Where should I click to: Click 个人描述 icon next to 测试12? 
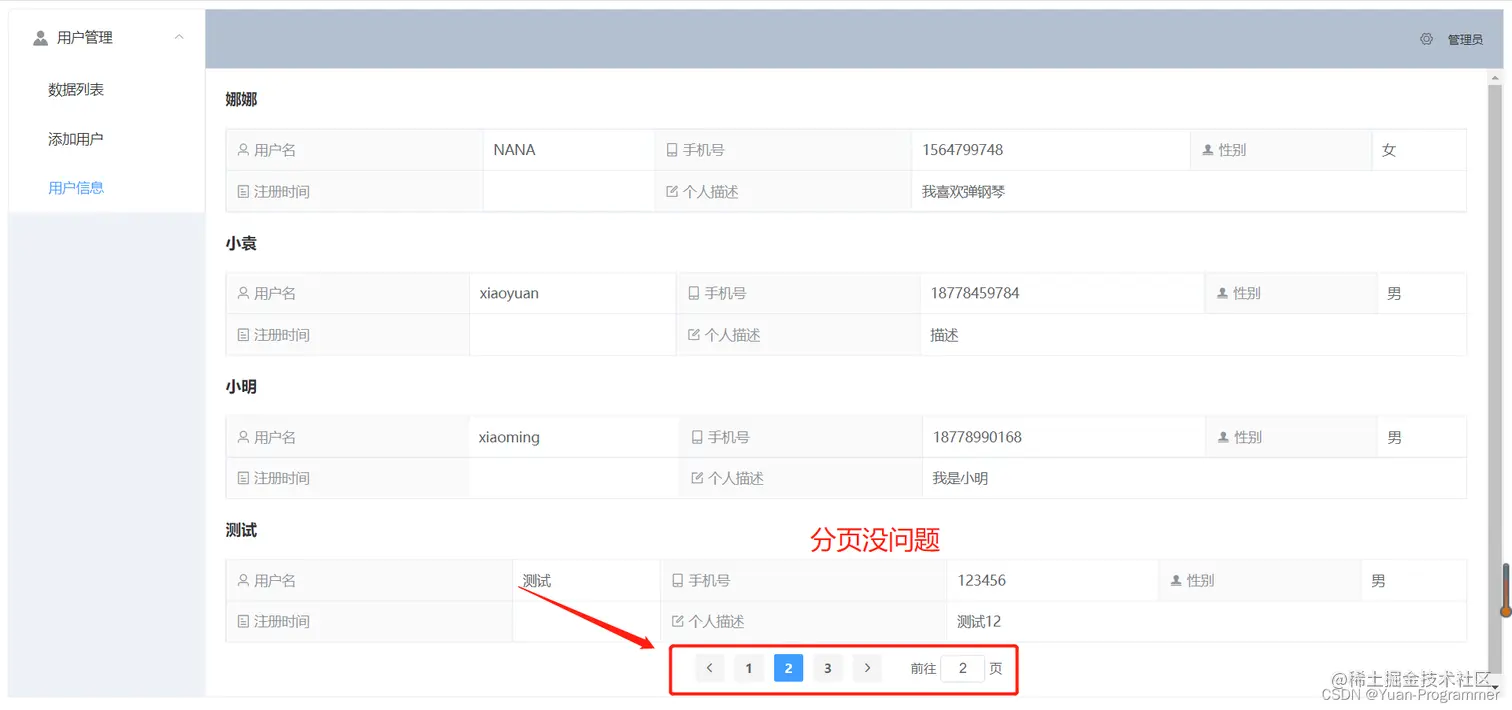(x=677, y=621)
